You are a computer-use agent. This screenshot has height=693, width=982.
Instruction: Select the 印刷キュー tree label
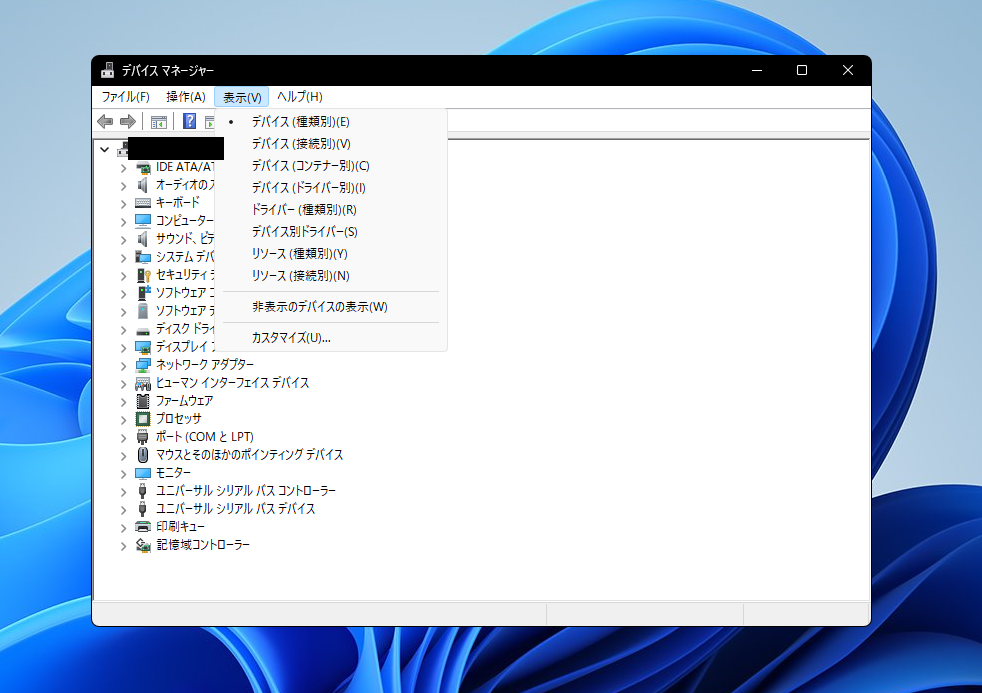coord(180,527)
